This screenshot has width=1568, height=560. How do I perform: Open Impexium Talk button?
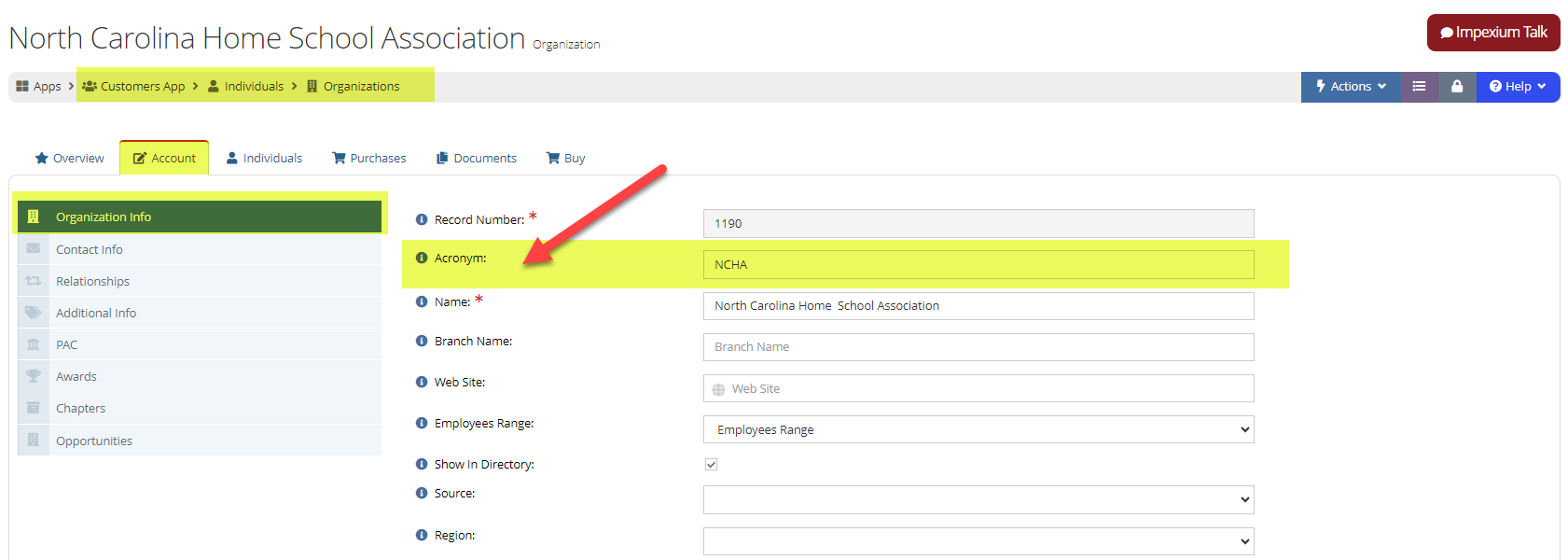pos(1493,33)
